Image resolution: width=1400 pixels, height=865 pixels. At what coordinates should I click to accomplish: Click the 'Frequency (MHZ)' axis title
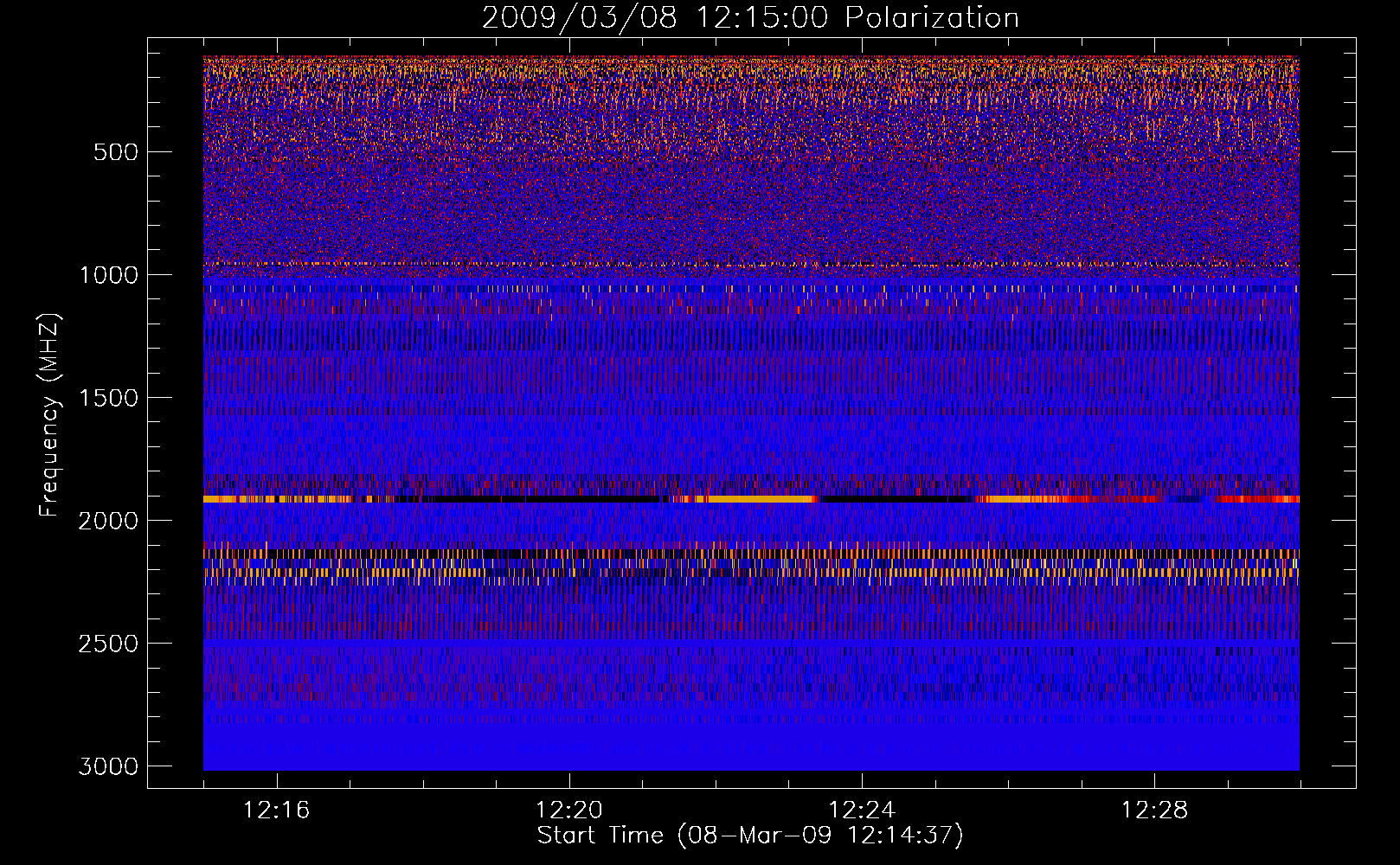pyautogui.click(x=50, y=415)
